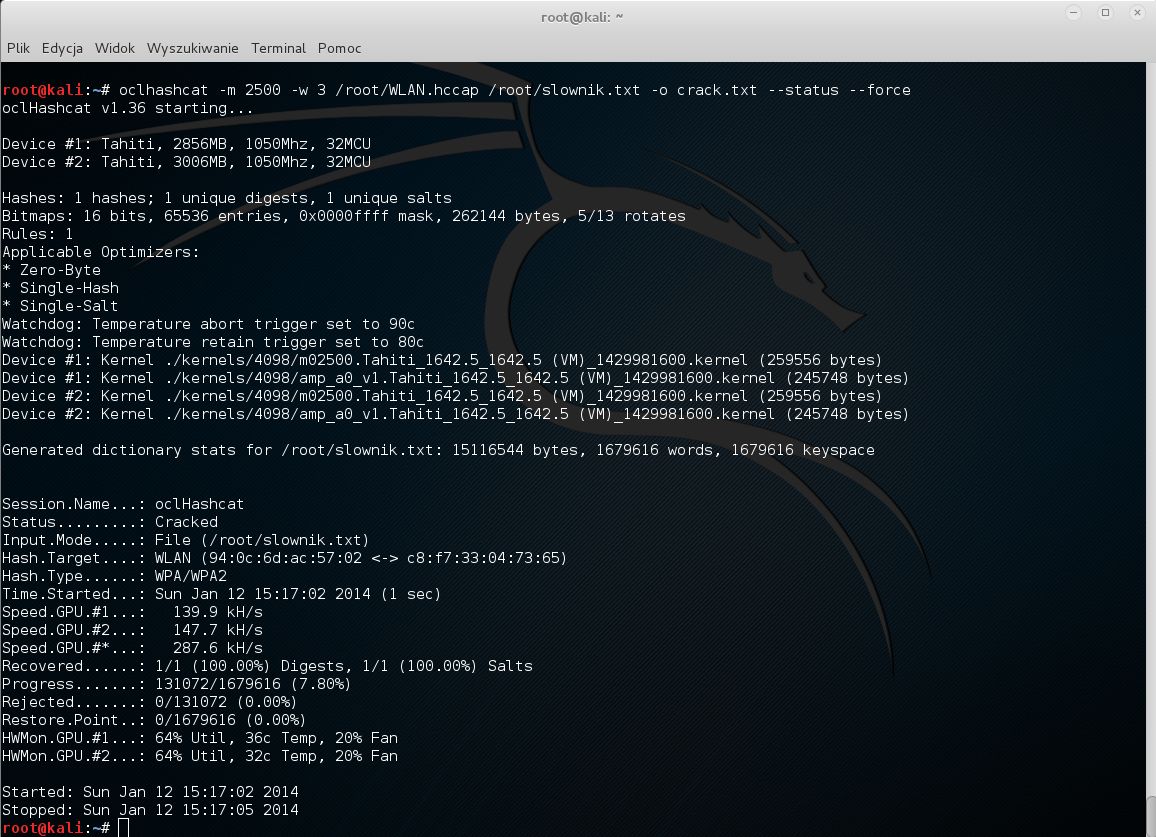
Task: Click the 'Speed.GPU.#2' 147.7 kH/s line
Action: click(x=132, y=631)
